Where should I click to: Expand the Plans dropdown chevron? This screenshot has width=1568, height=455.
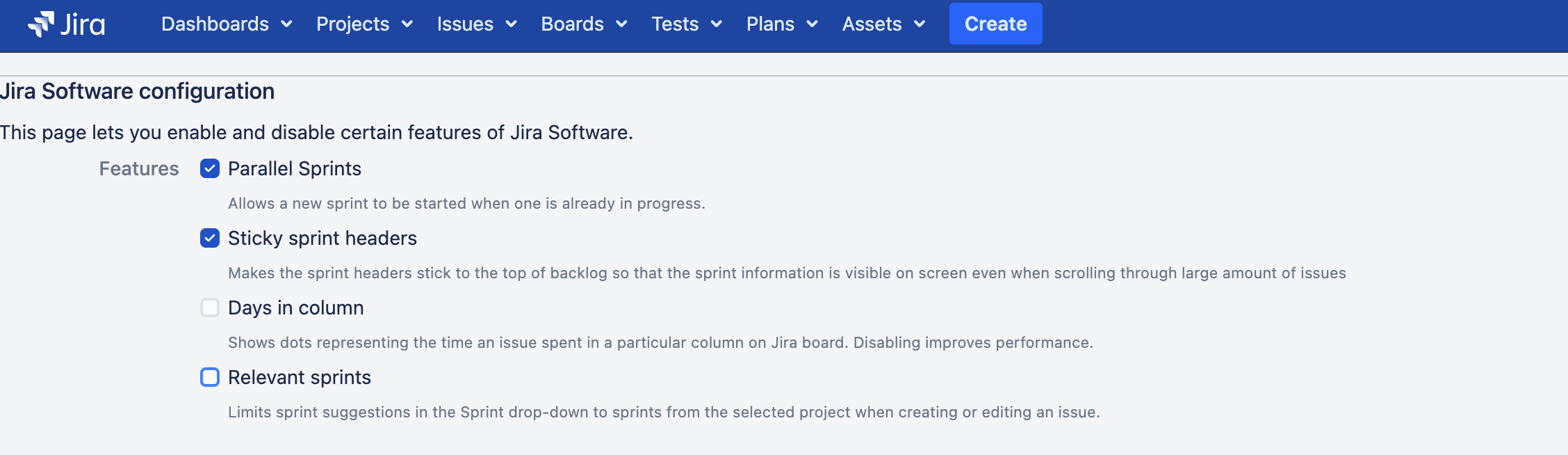pos(812,24)
